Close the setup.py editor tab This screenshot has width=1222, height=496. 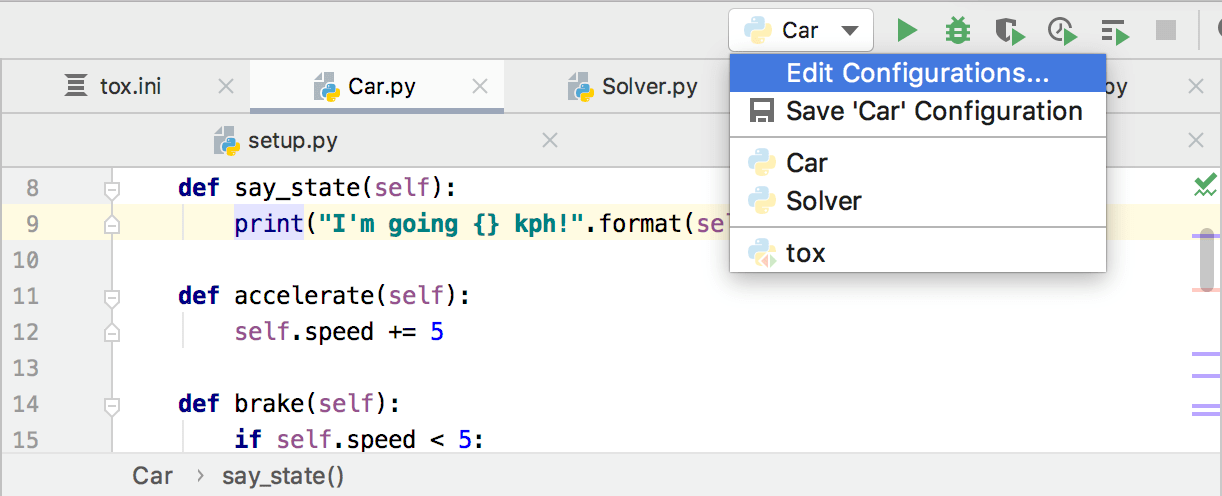[x=549, y=141]
